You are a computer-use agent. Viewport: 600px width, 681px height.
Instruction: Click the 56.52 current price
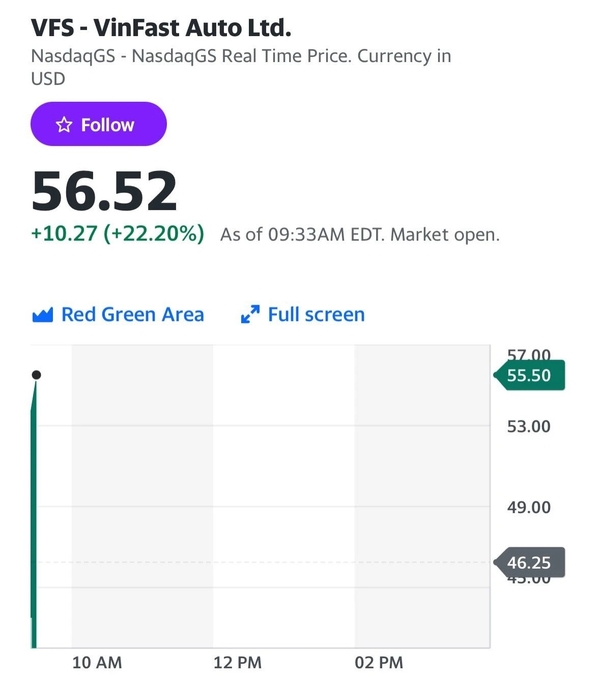104,191
